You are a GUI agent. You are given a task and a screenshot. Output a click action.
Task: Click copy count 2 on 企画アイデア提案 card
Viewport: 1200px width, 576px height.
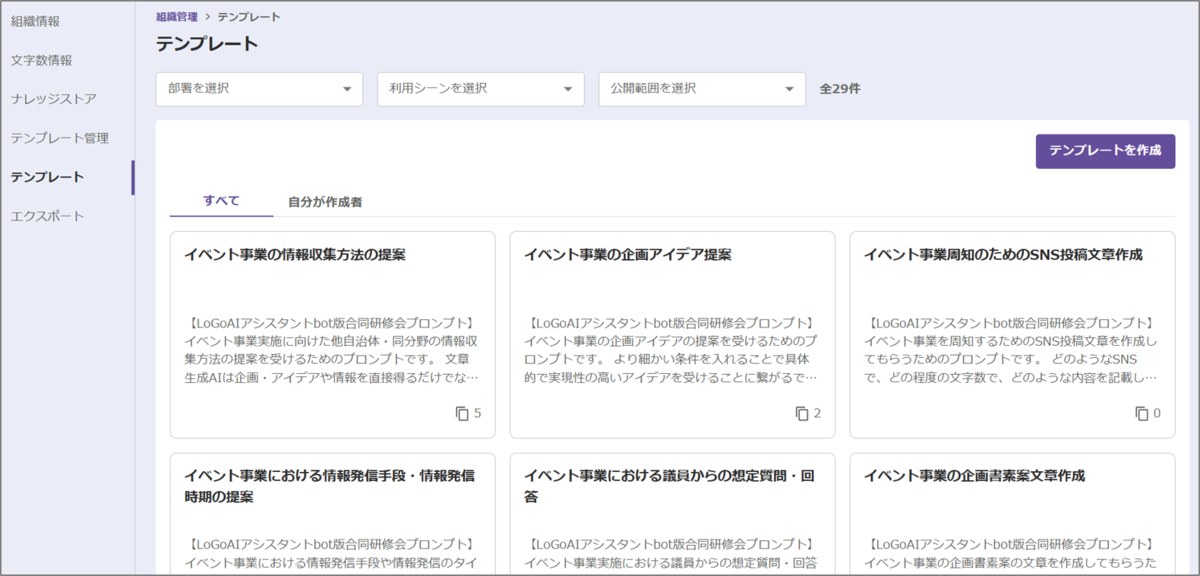817,413
